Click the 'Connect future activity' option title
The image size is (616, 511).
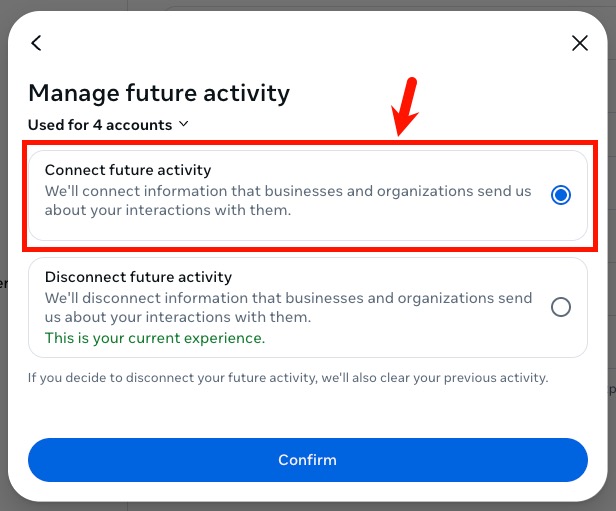point(128,170)
